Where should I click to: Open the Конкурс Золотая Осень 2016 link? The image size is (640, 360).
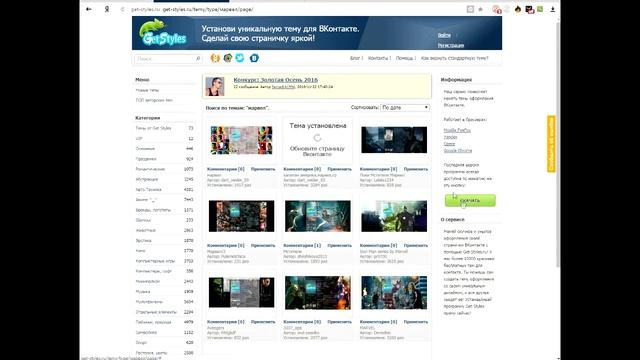tap(276, 80)
